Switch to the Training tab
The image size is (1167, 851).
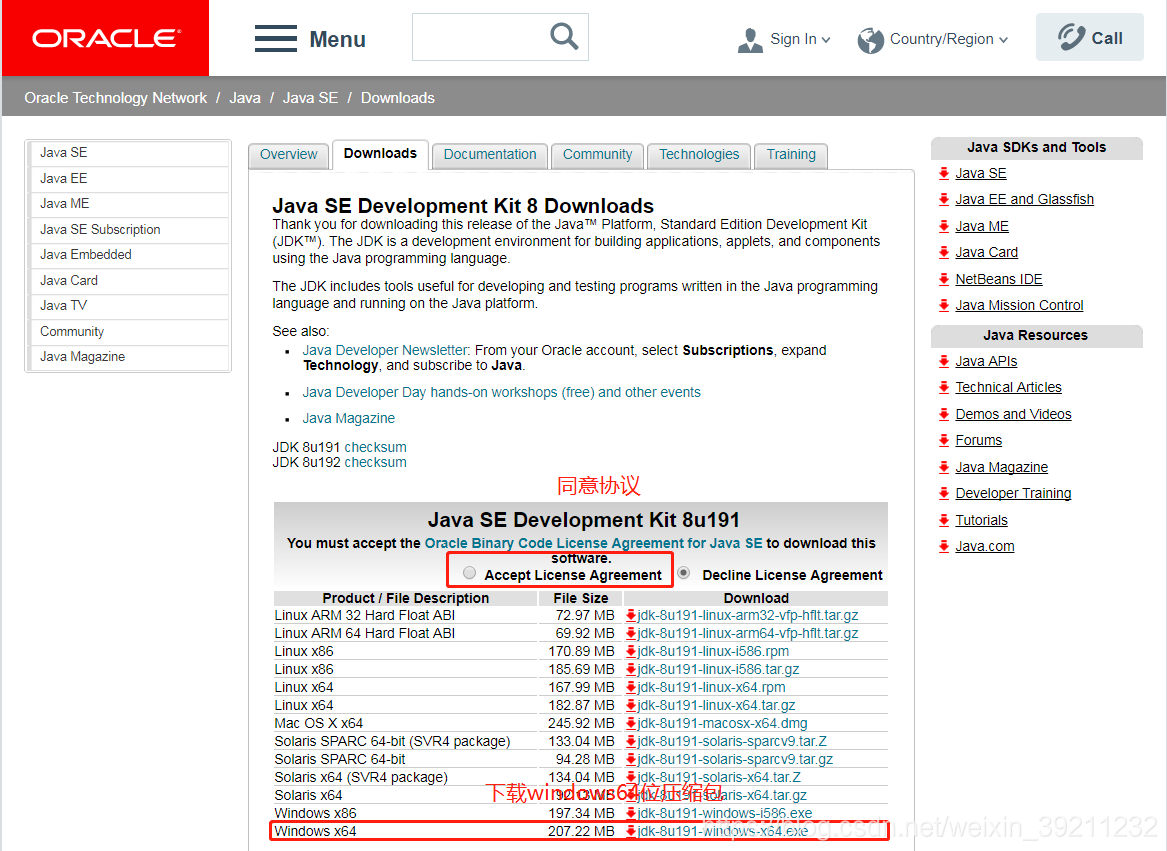(791, 155)
